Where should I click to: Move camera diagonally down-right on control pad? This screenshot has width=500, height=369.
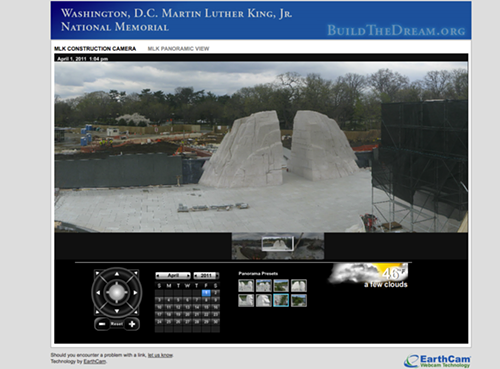click(136, 312)
